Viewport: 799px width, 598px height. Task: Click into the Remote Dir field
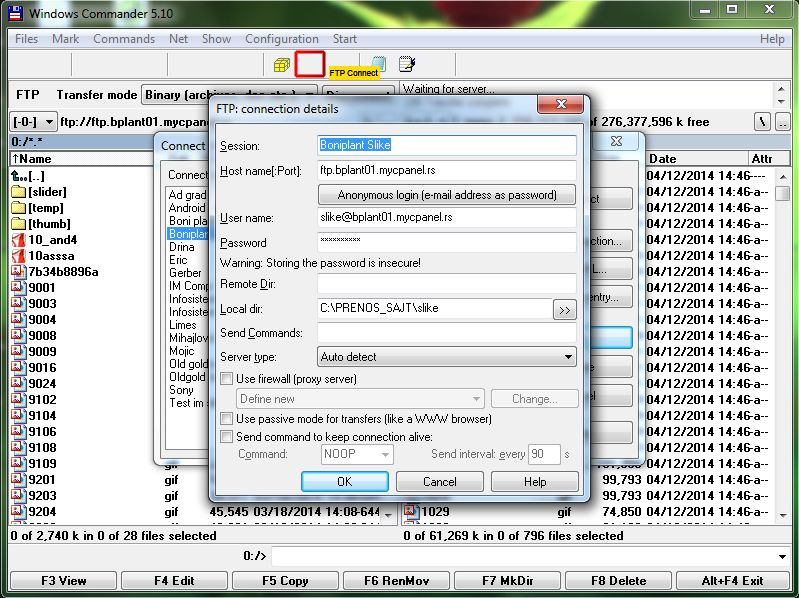(x=447, y=284)
